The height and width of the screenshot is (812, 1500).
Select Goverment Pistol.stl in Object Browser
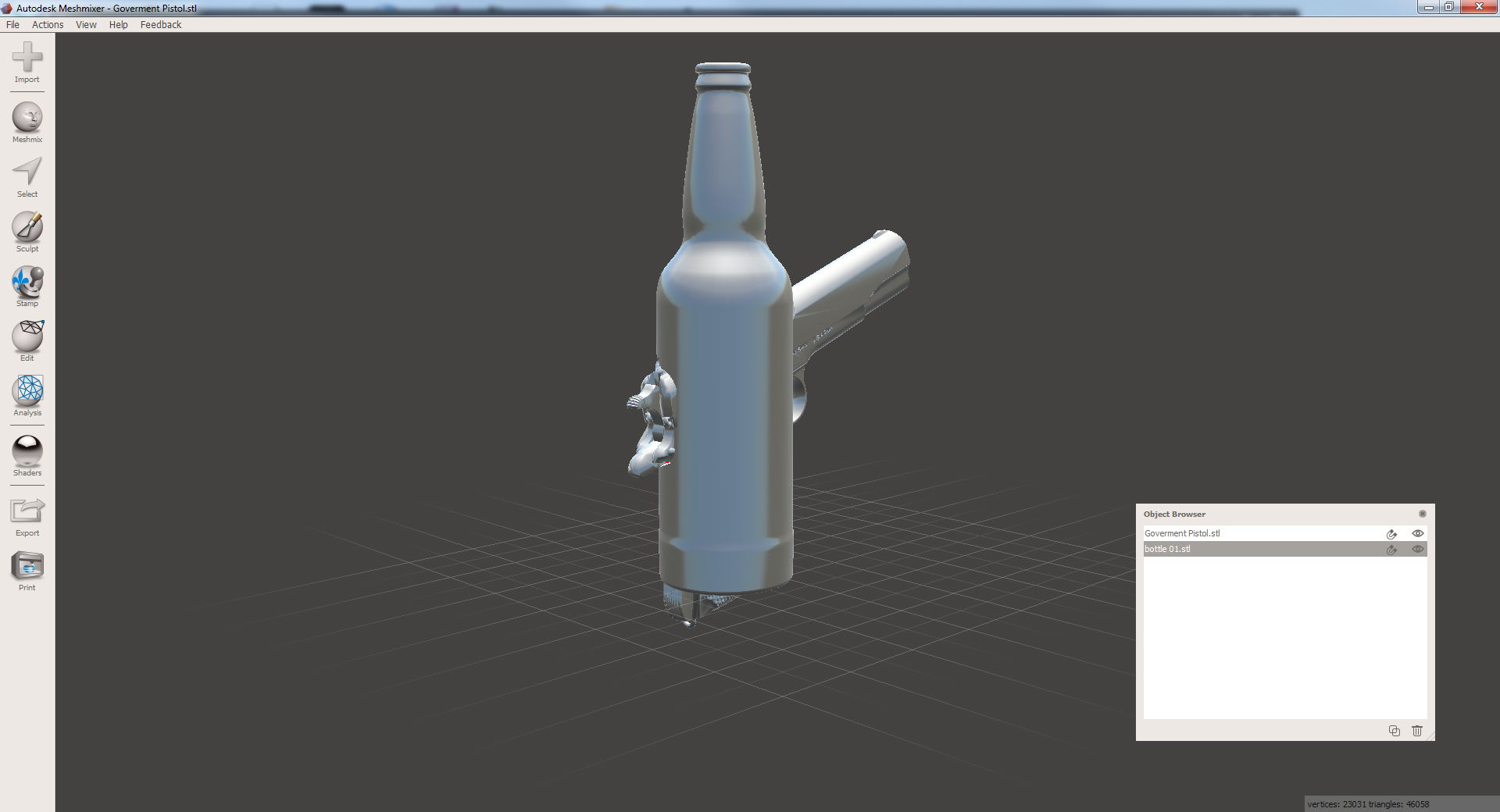pos(1285,533)
